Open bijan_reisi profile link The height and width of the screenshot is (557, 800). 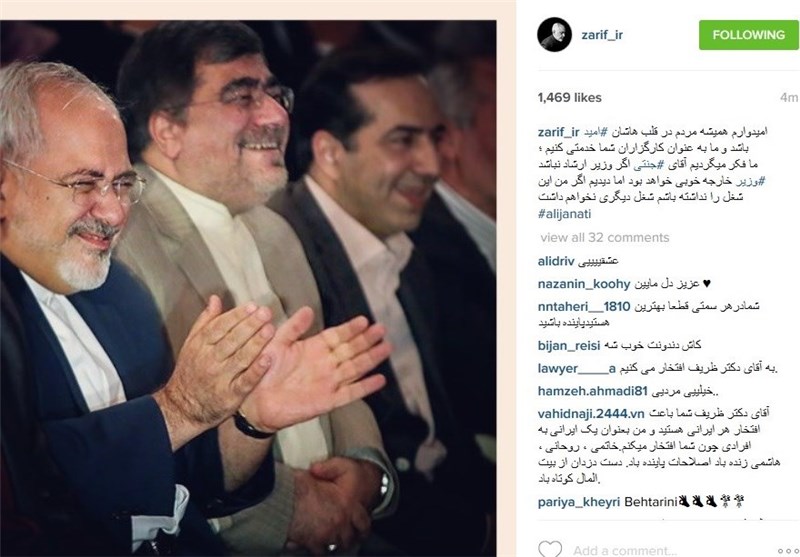pyautogui.click(x=568, y=346)
